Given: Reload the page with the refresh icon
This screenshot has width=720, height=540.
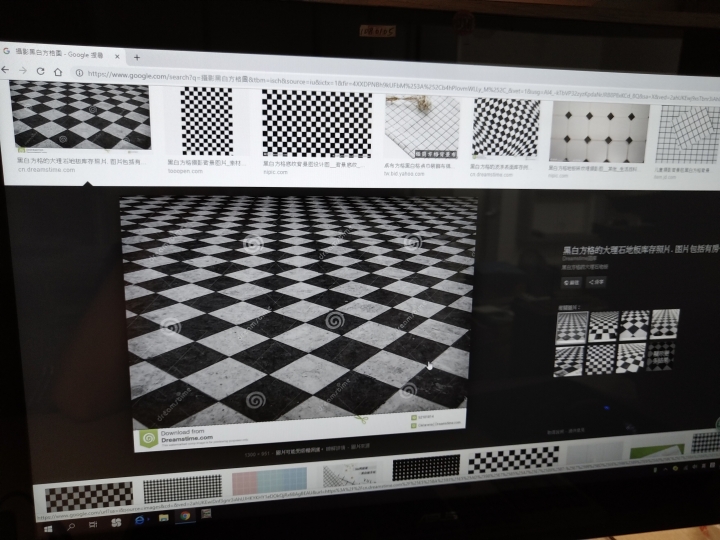Looking at the screenshot, I should pos(40,71).
